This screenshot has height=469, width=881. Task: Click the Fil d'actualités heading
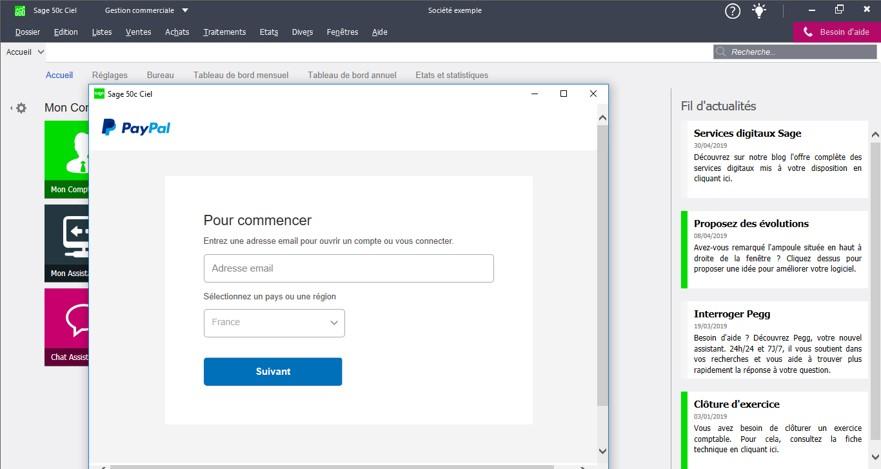click(718, 106)
